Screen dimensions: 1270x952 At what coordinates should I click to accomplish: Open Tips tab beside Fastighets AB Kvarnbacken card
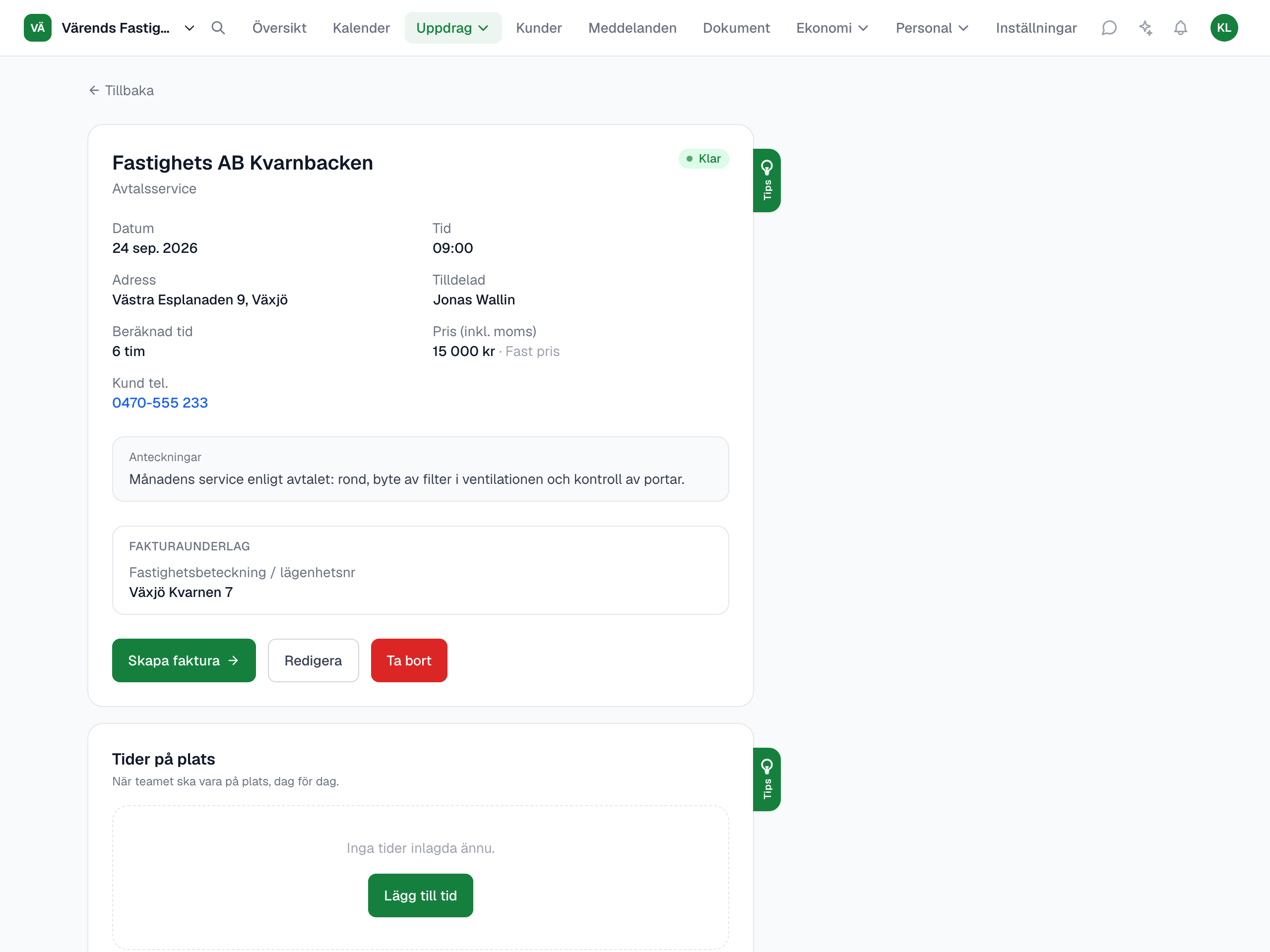tap(767, 180)
